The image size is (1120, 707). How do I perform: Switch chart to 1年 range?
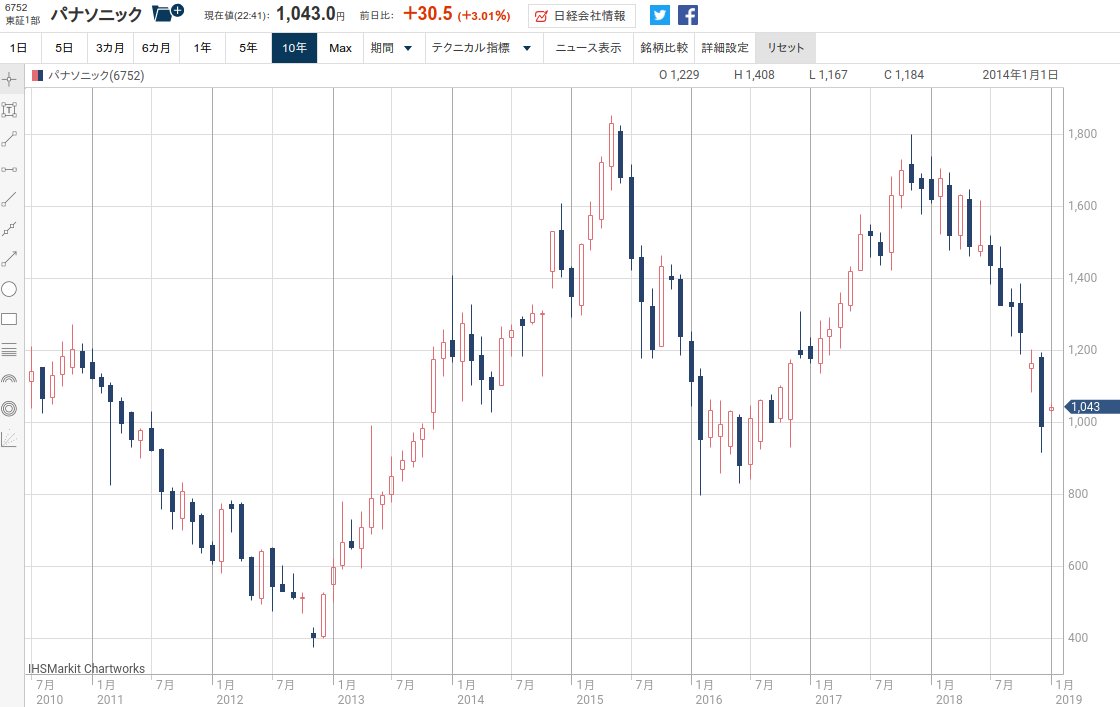pyautogui.click(x=202, y=48)
